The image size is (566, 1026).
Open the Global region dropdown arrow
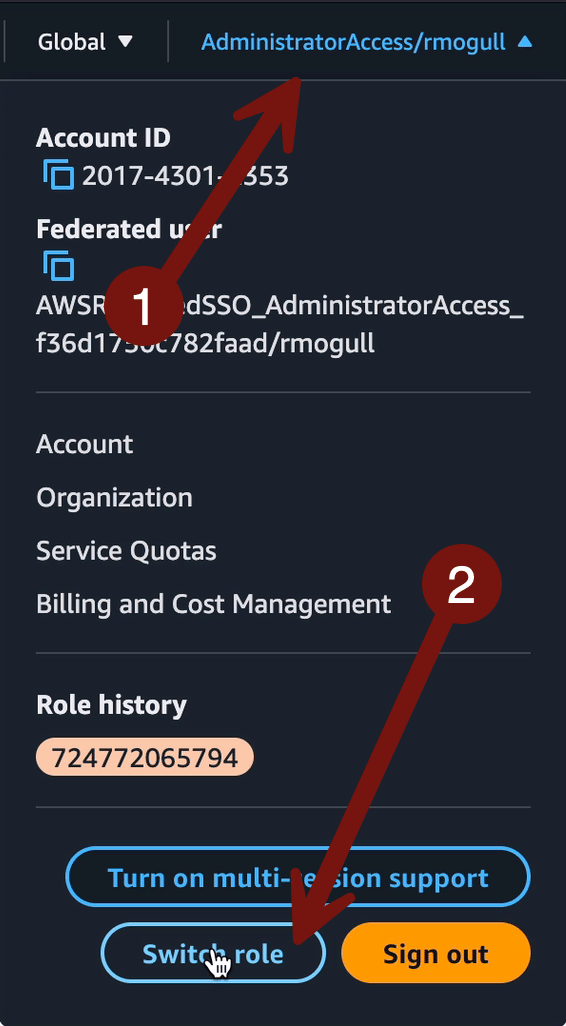tap(125, 42)
